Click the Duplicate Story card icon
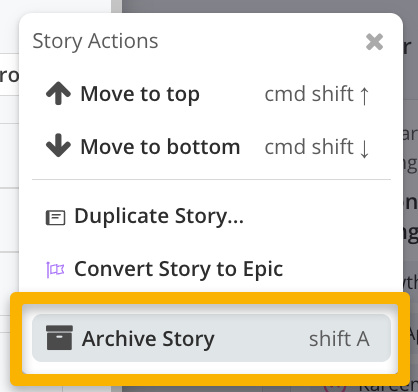418x392 pixels. tap(55, 218)
